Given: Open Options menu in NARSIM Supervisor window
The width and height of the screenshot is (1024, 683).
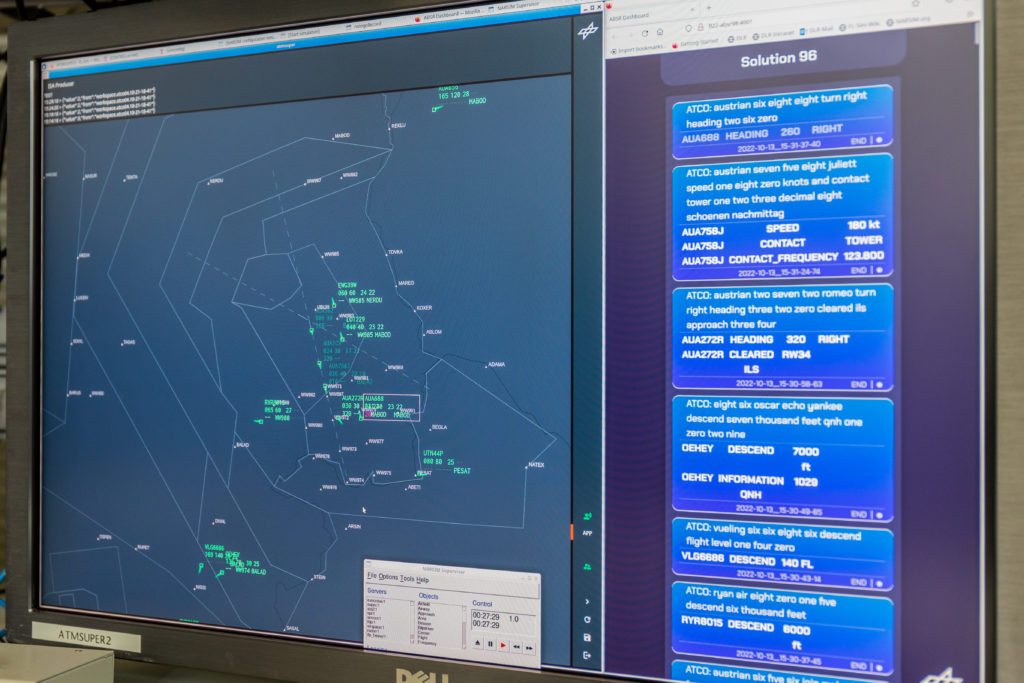Looking at the screenshot, I should click(x=388, y=577).
